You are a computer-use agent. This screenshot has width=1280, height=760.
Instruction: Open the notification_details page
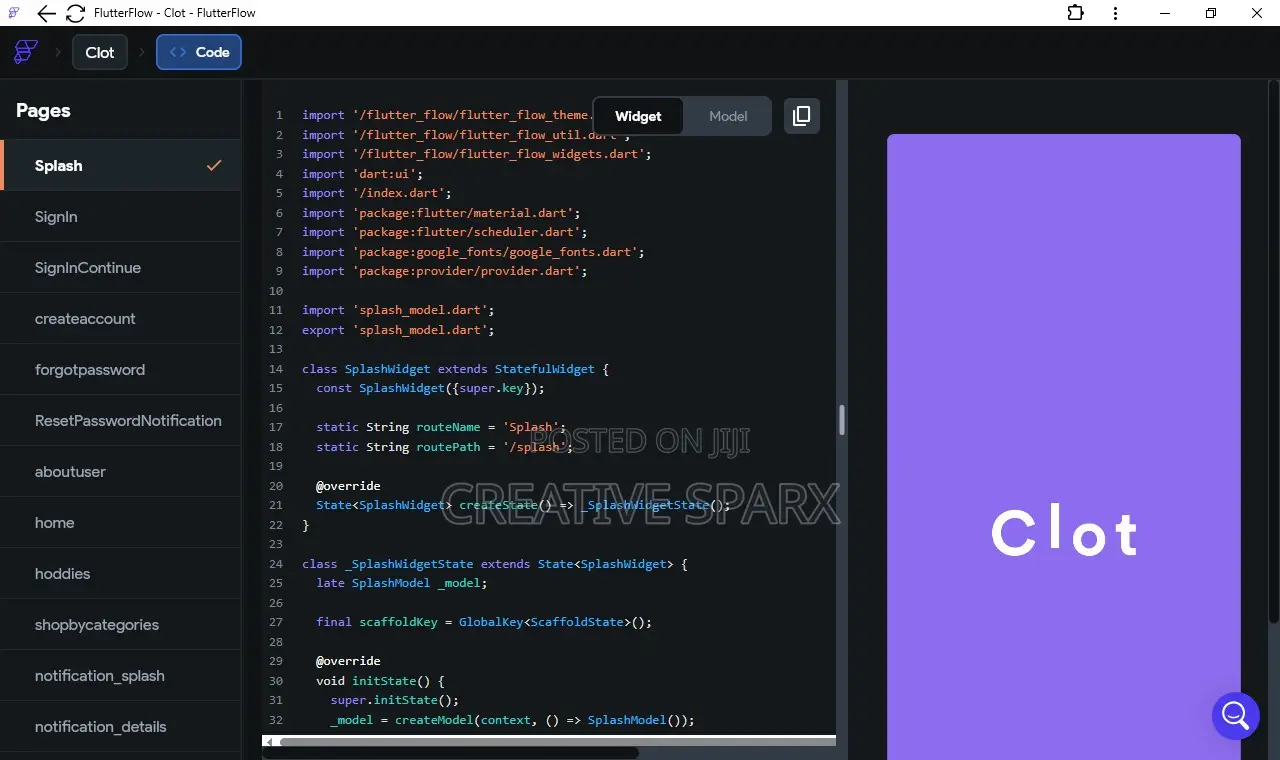coord(121,726)
